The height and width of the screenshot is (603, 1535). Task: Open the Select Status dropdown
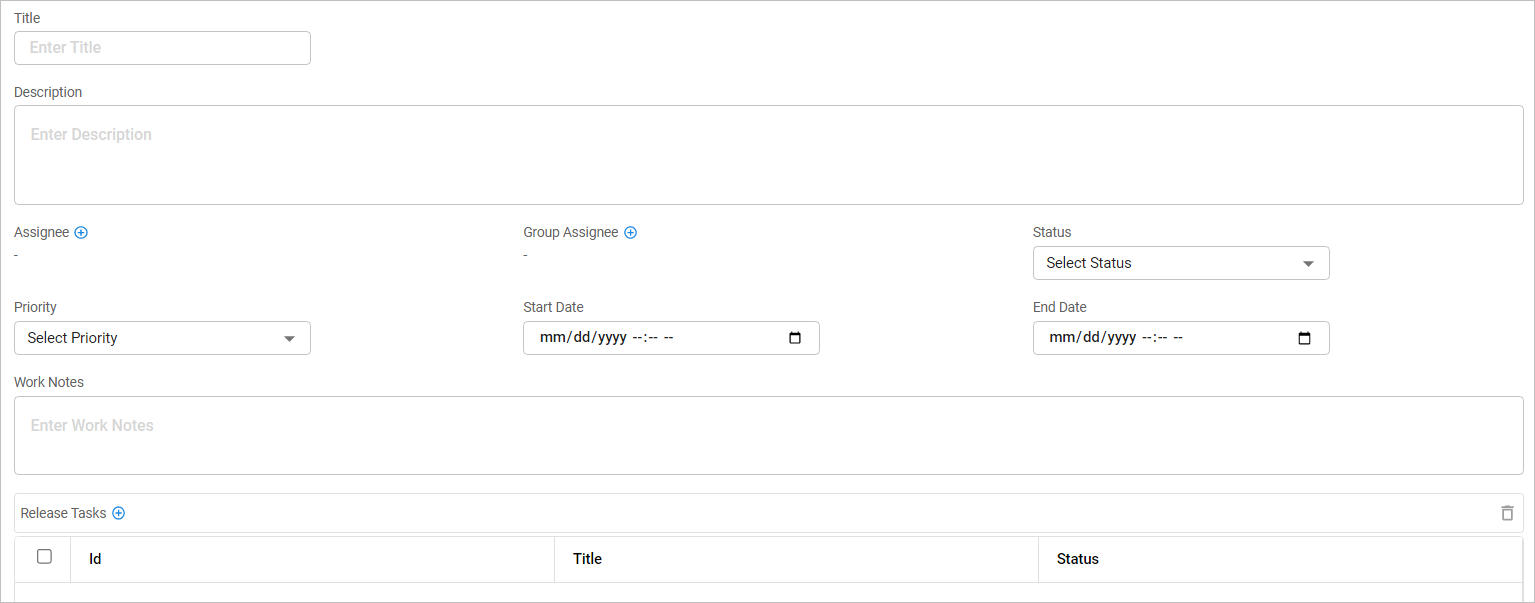click(x=1180, y=263)
